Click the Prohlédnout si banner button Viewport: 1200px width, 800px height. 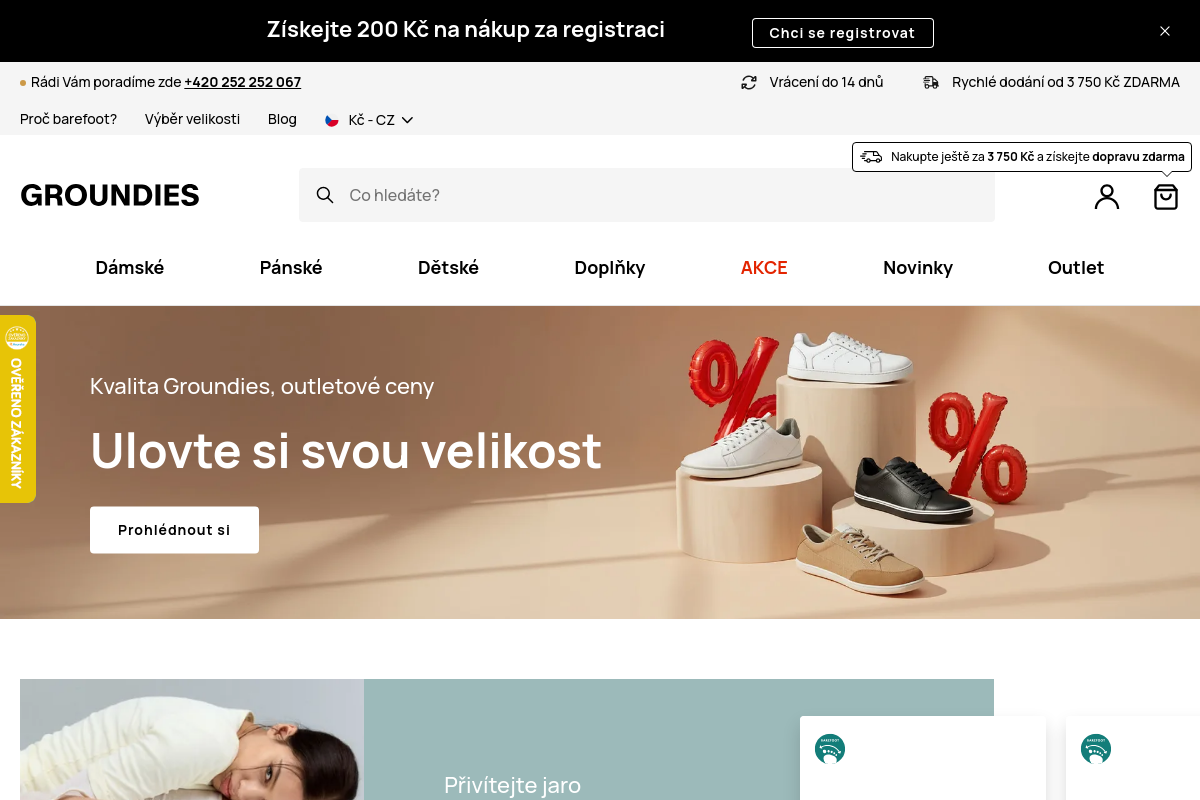(x=174, y=530)
